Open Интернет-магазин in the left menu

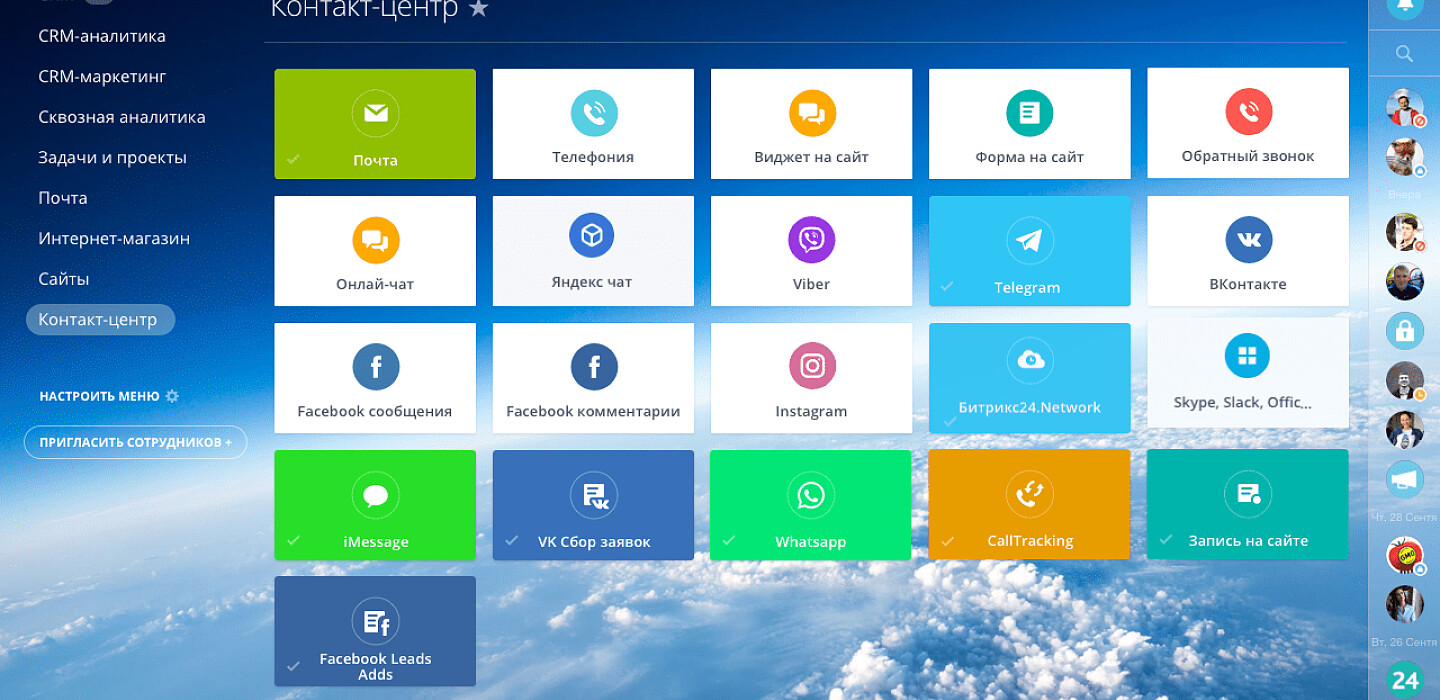click(x=114, y=238)
